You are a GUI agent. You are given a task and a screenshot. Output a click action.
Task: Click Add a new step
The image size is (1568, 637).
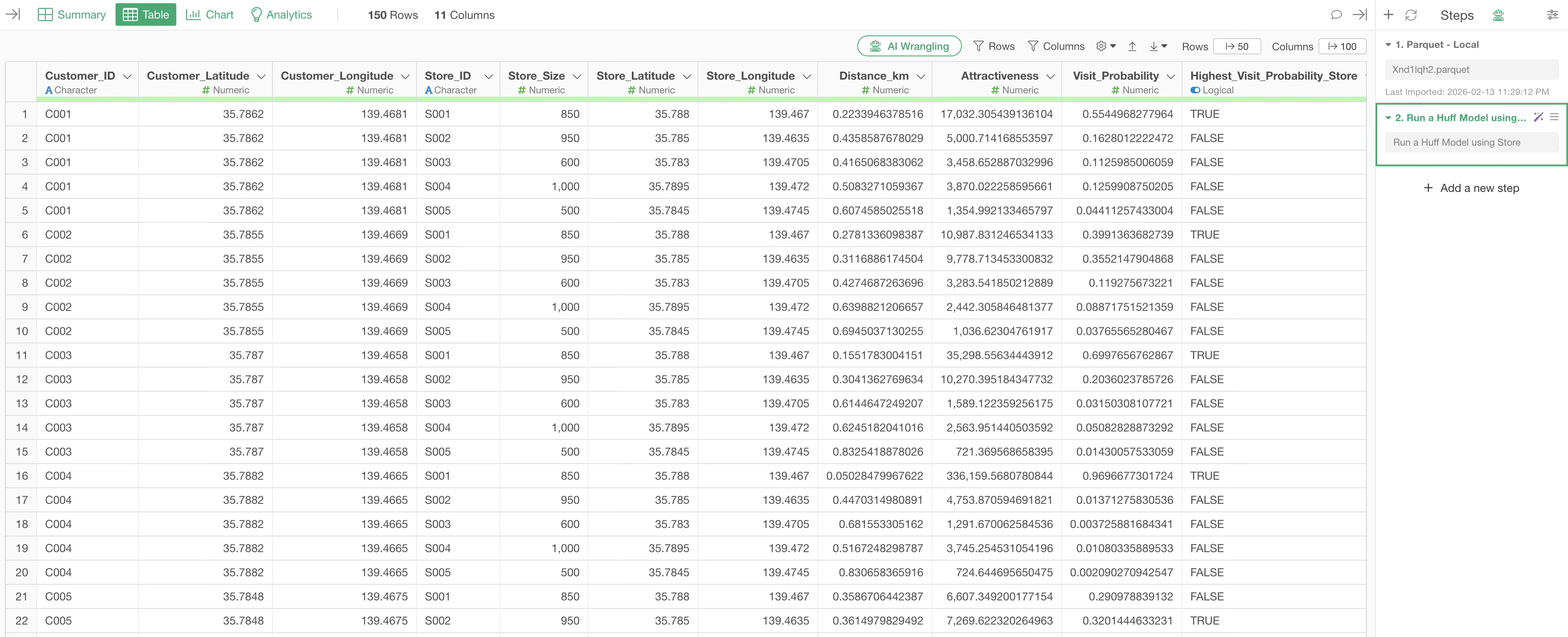coord(1471,188)
